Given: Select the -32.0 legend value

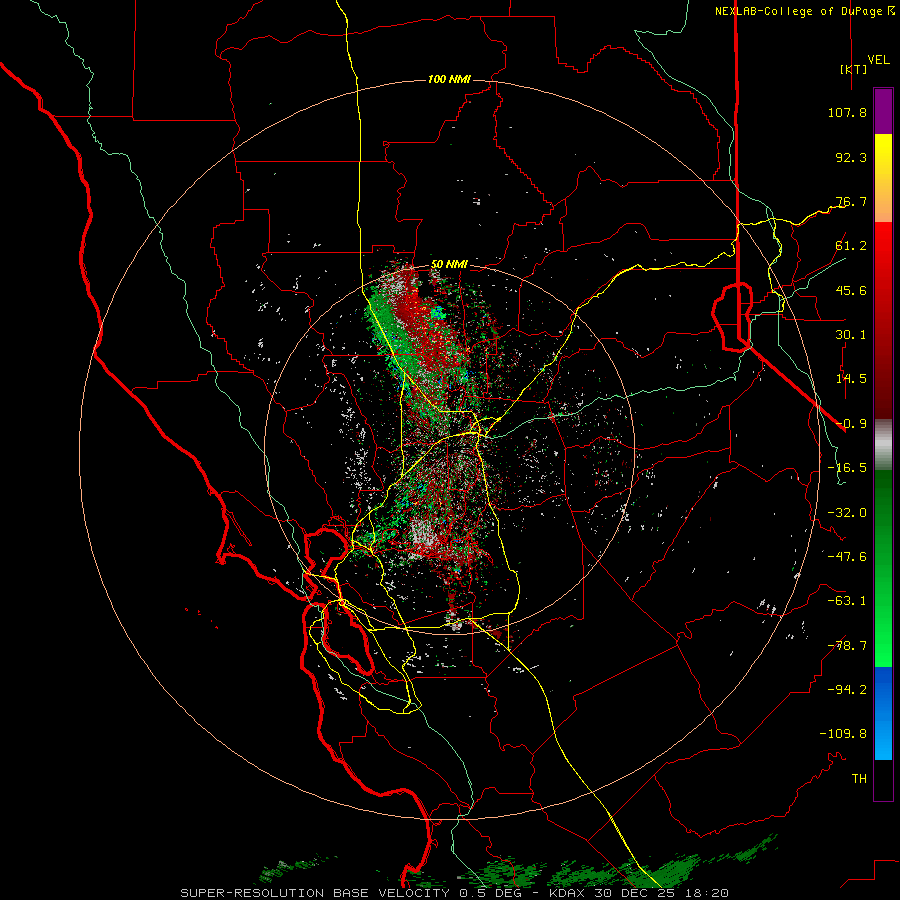Looking at the screenshot, I should point(847,513).
